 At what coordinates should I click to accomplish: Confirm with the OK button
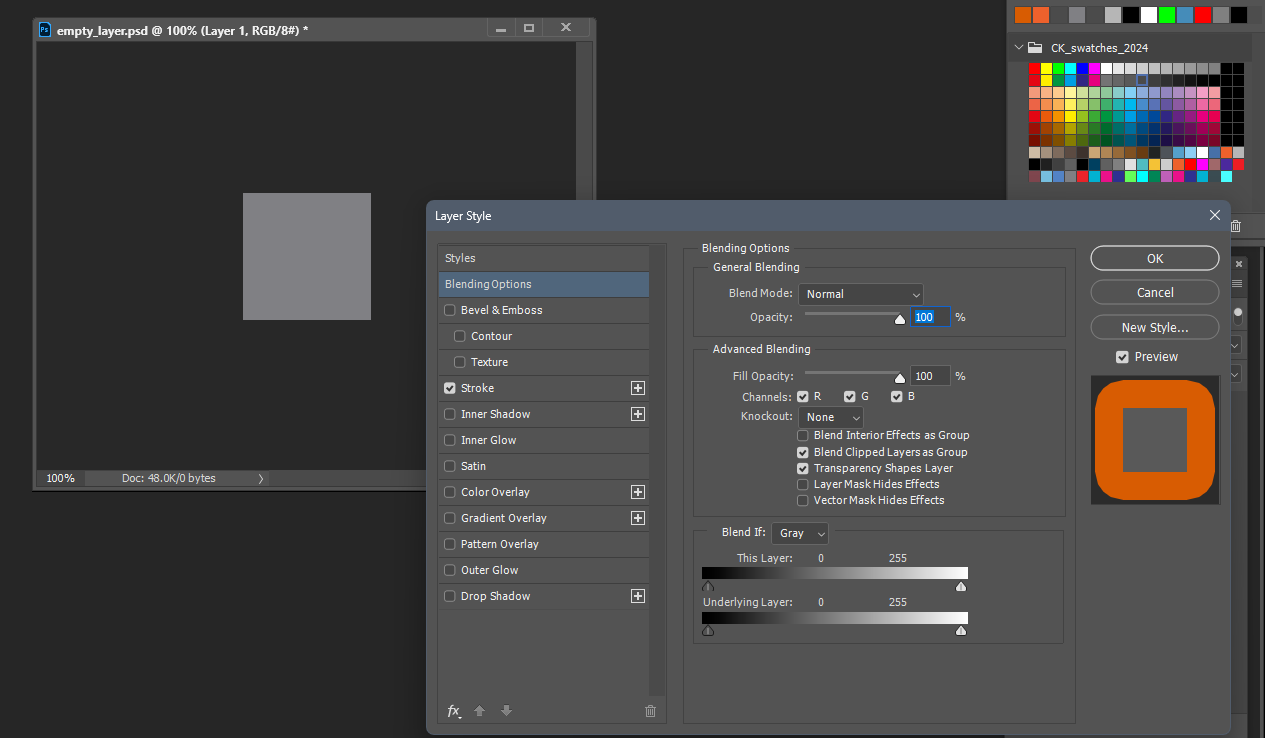(x=1154, y=258)
